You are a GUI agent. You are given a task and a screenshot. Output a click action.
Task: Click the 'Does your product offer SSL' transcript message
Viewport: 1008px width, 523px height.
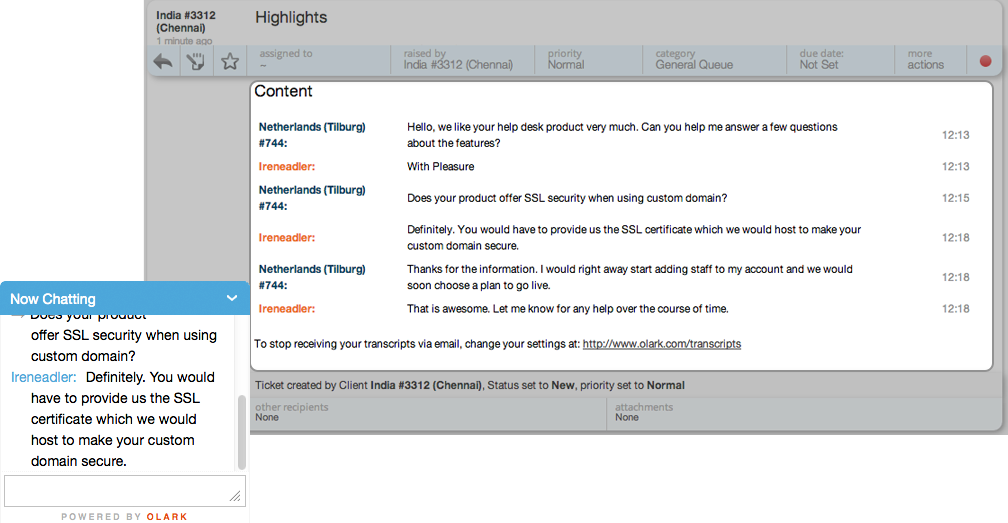(567, 198)
